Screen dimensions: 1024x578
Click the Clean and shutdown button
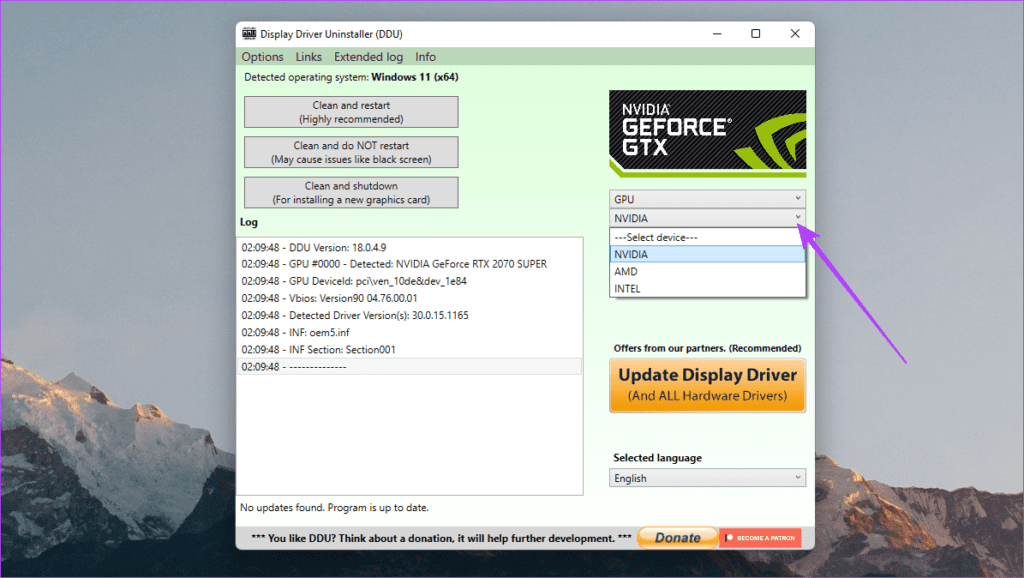point(351,192)
